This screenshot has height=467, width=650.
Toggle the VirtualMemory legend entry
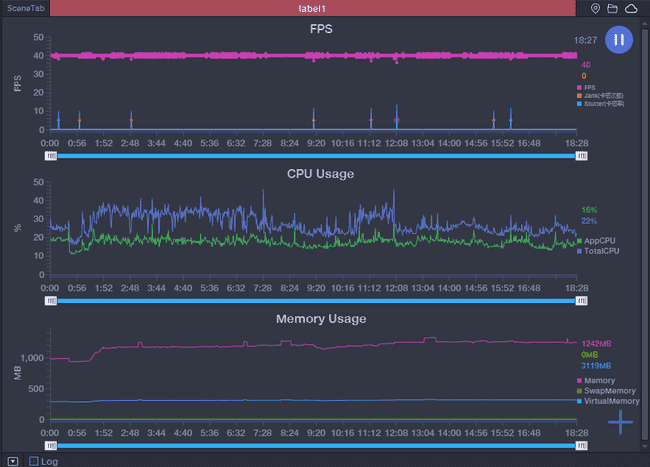[608, 401]
